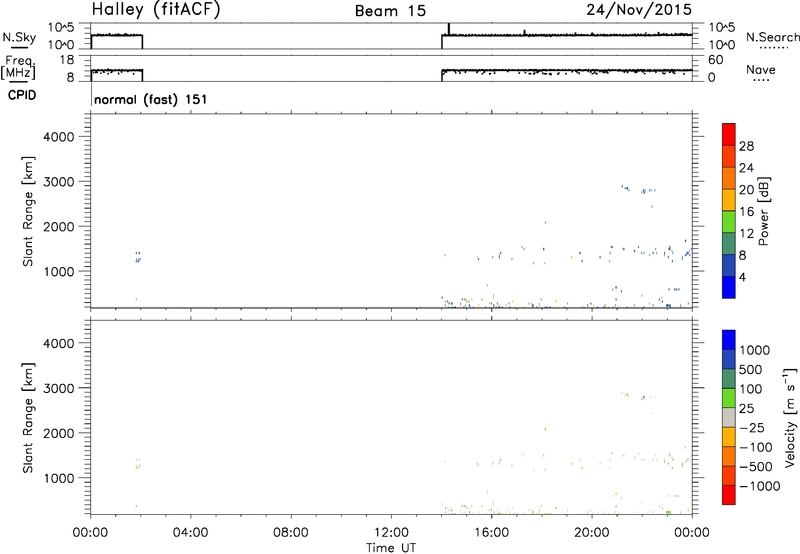Click red top segment of Power colorbar
This screenshot has height=554, width=800.
729,135
